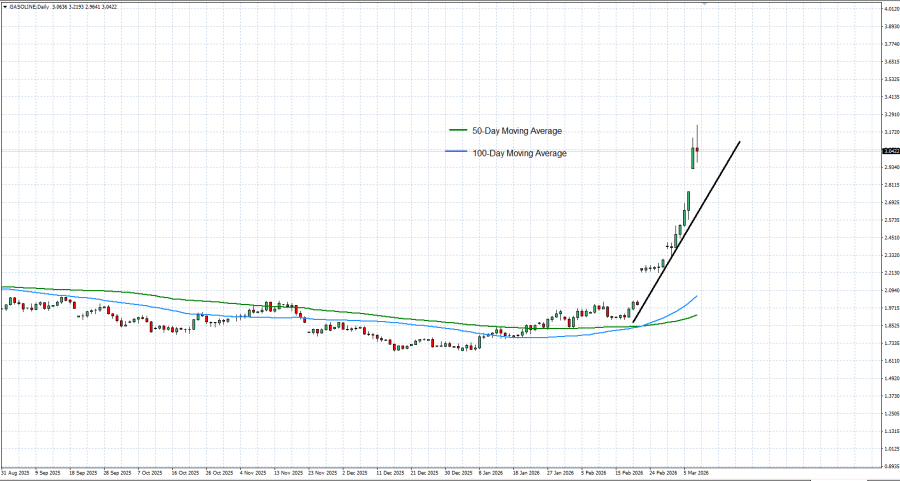Select green line sample in legend

click(458, 131)
